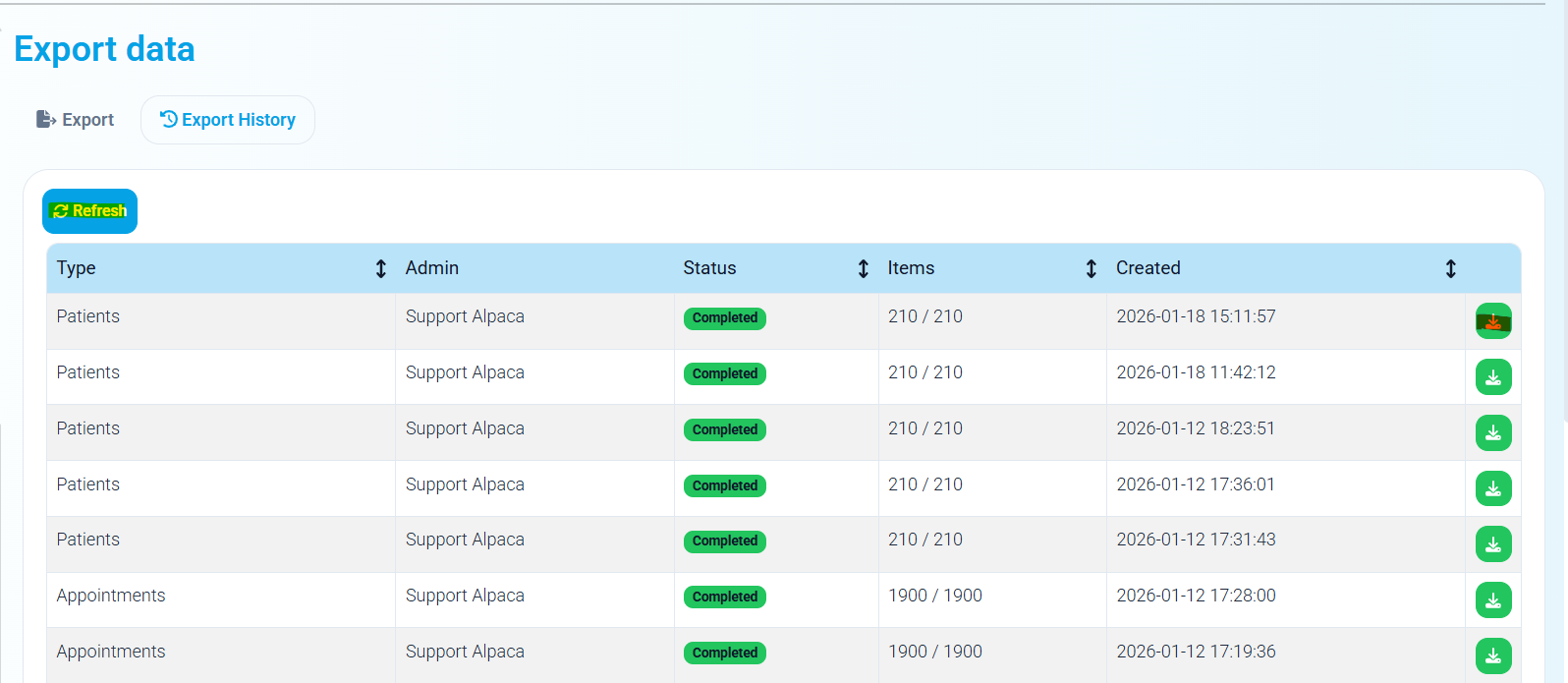Click the Export data page heading

point(104,49)
